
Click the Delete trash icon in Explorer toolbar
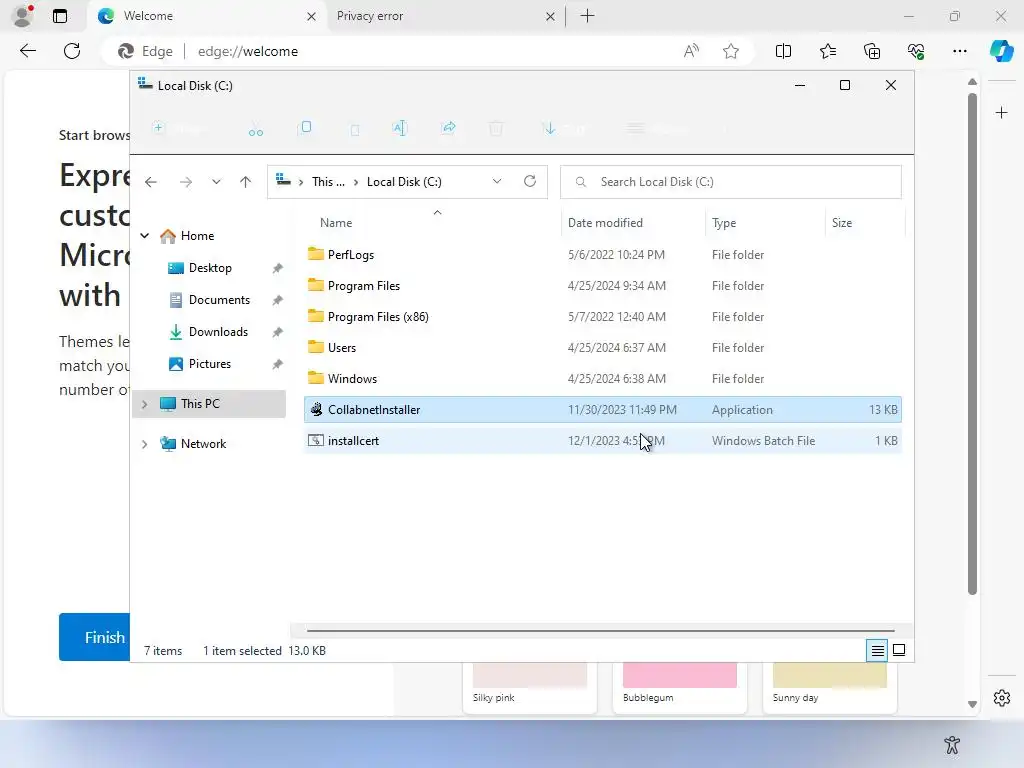point(496,129)
